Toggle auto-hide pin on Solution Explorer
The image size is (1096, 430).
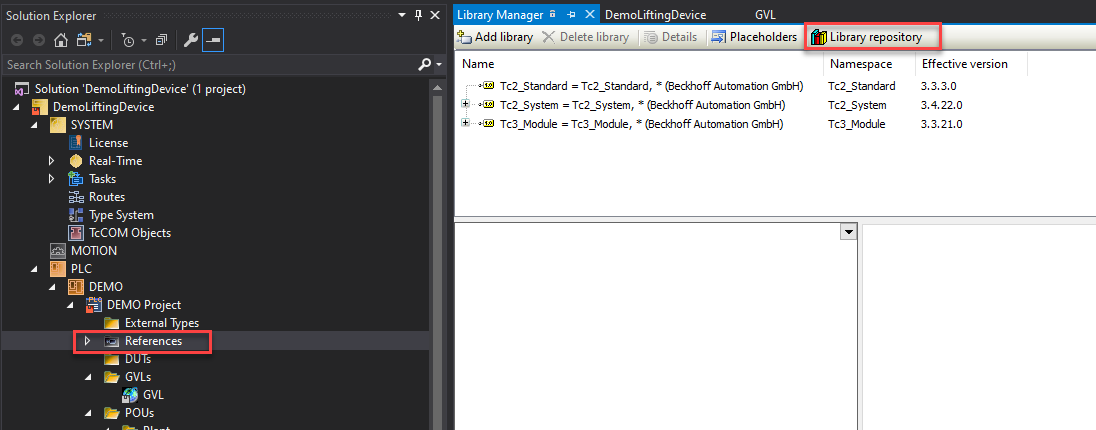[x=416, y=15]
